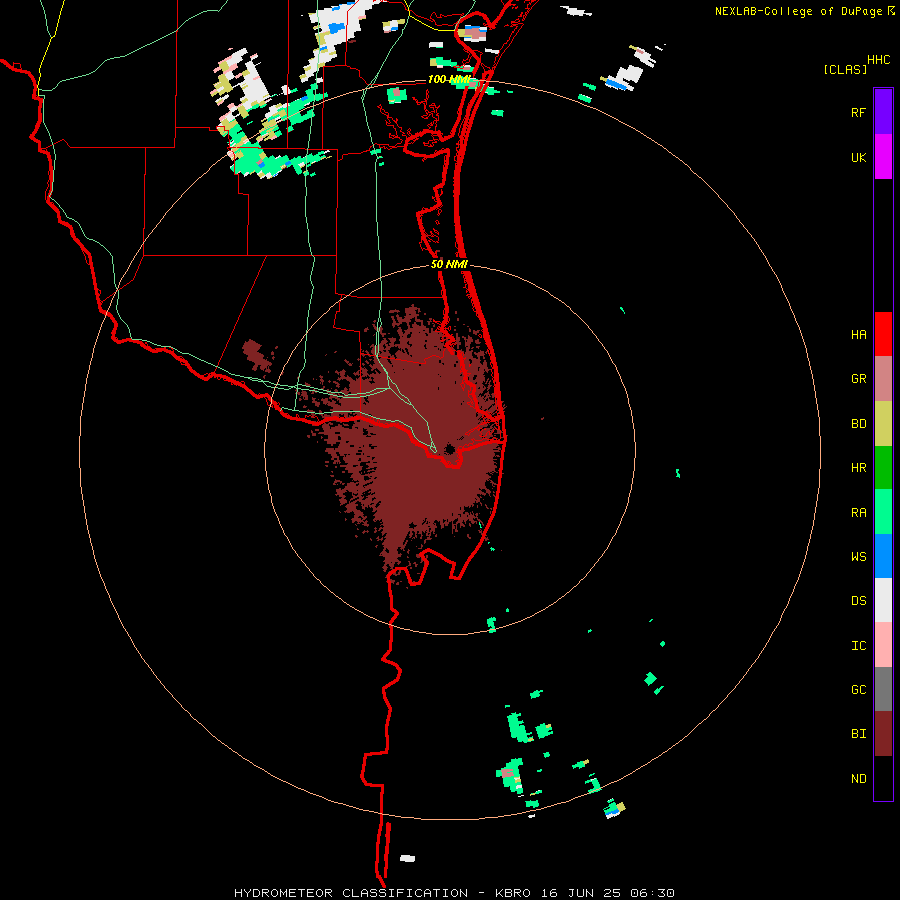
Task: Select the light pink IC legend swatch
Action: [x=883, y=645]
